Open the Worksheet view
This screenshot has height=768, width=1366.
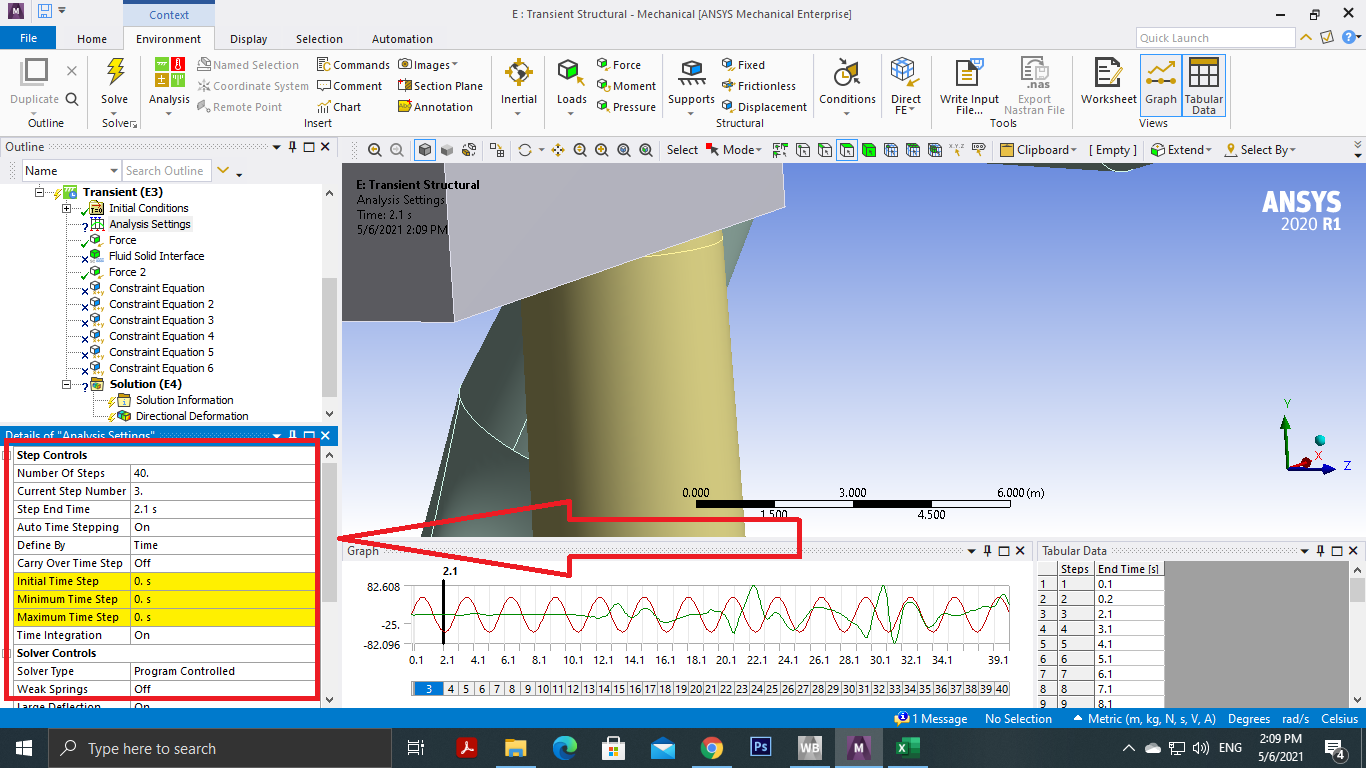(x=1108, y=82)
